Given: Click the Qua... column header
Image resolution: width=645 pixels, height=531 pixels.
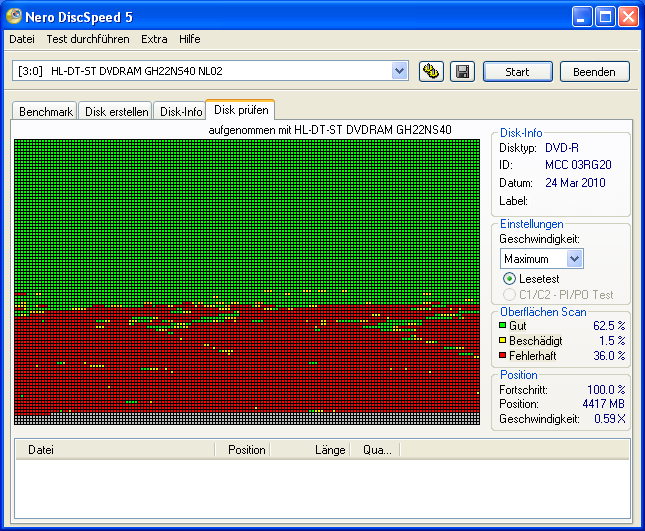Looking at the screenshot, I should click(375, 450).
